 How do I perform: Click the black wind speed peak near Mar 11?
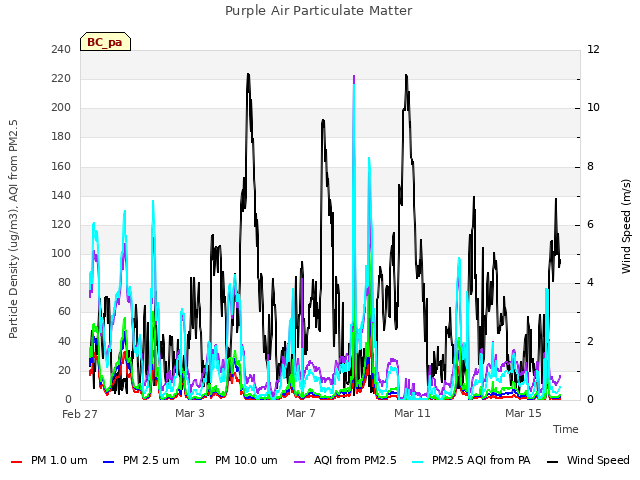tap(406, 78)
